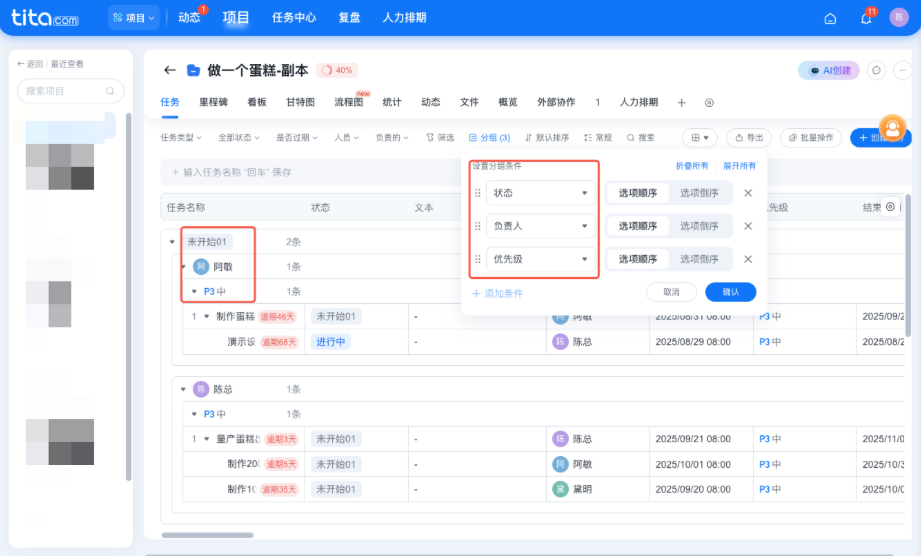Select 选项倒序 for 优先级
The height and width of the screenshot is (556, 921).
click(x=699, y=259)
